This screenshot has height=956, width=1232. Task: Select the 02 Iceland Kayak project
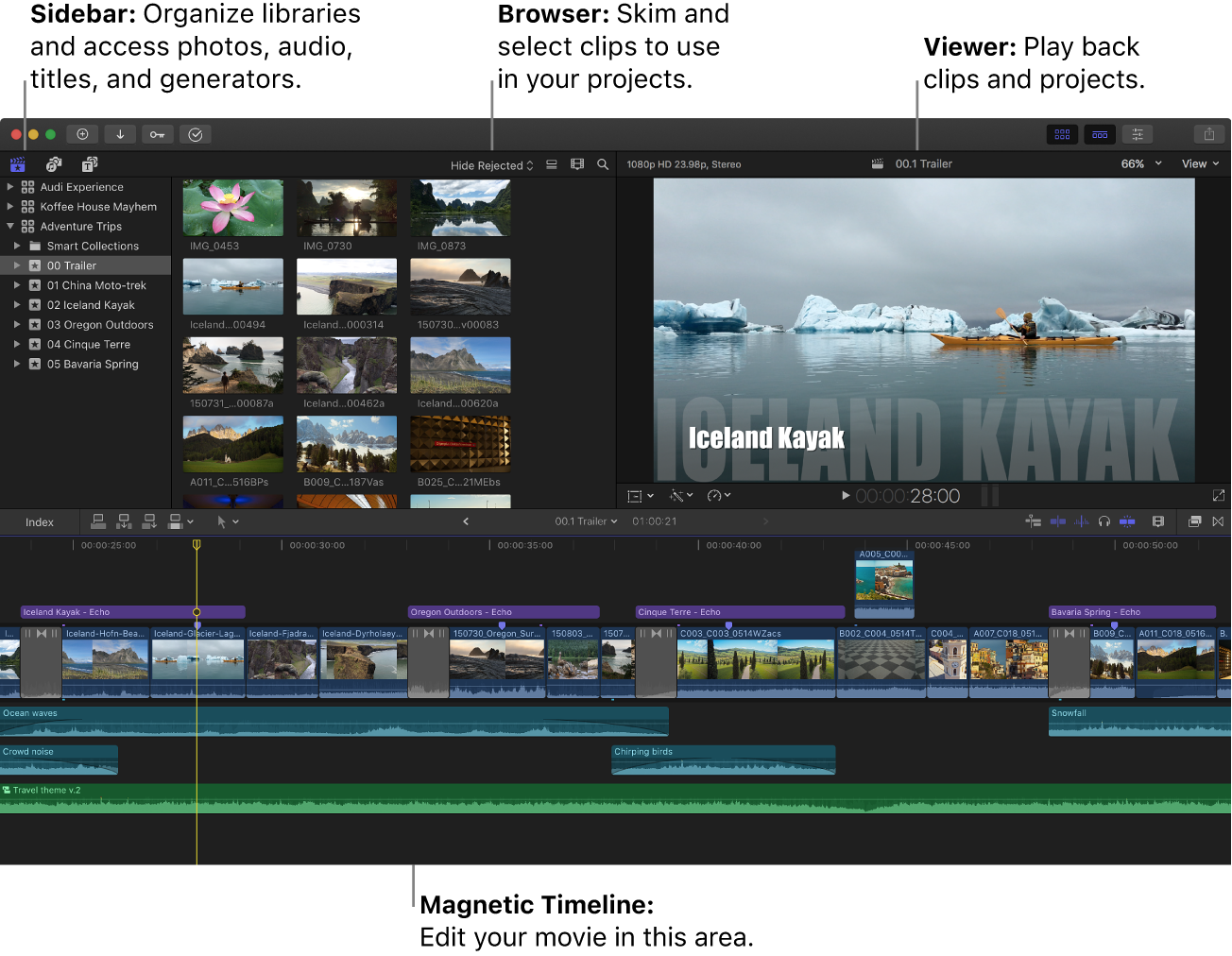[93, 304]
